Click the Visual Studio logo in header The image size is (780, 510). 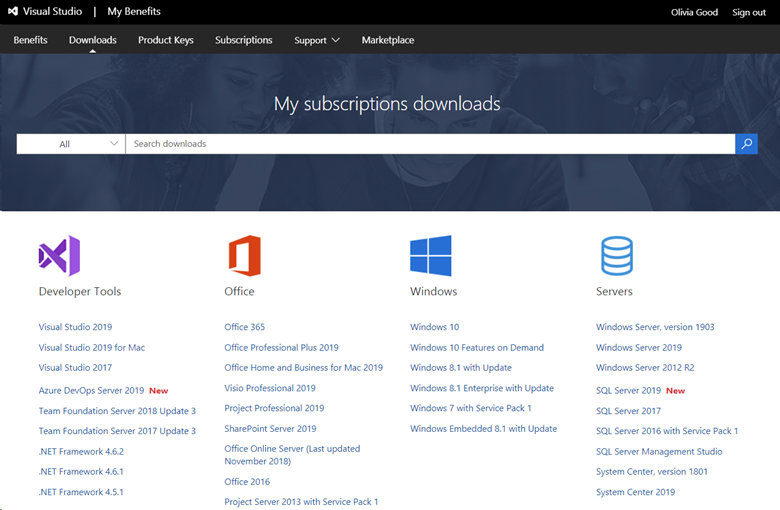(x=13, y=11)
